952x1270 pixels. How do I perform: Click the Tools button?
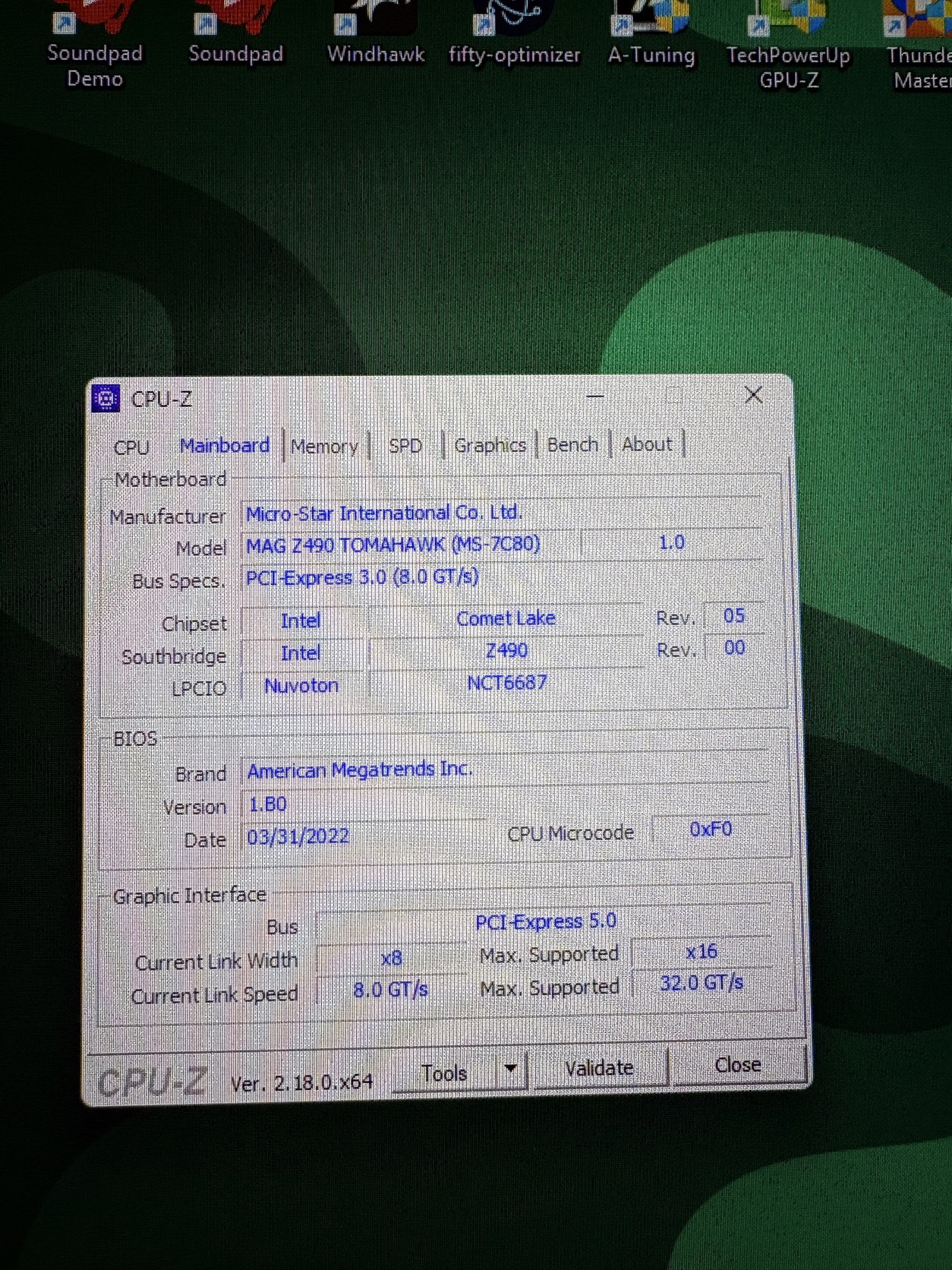tap(444, 1073)
